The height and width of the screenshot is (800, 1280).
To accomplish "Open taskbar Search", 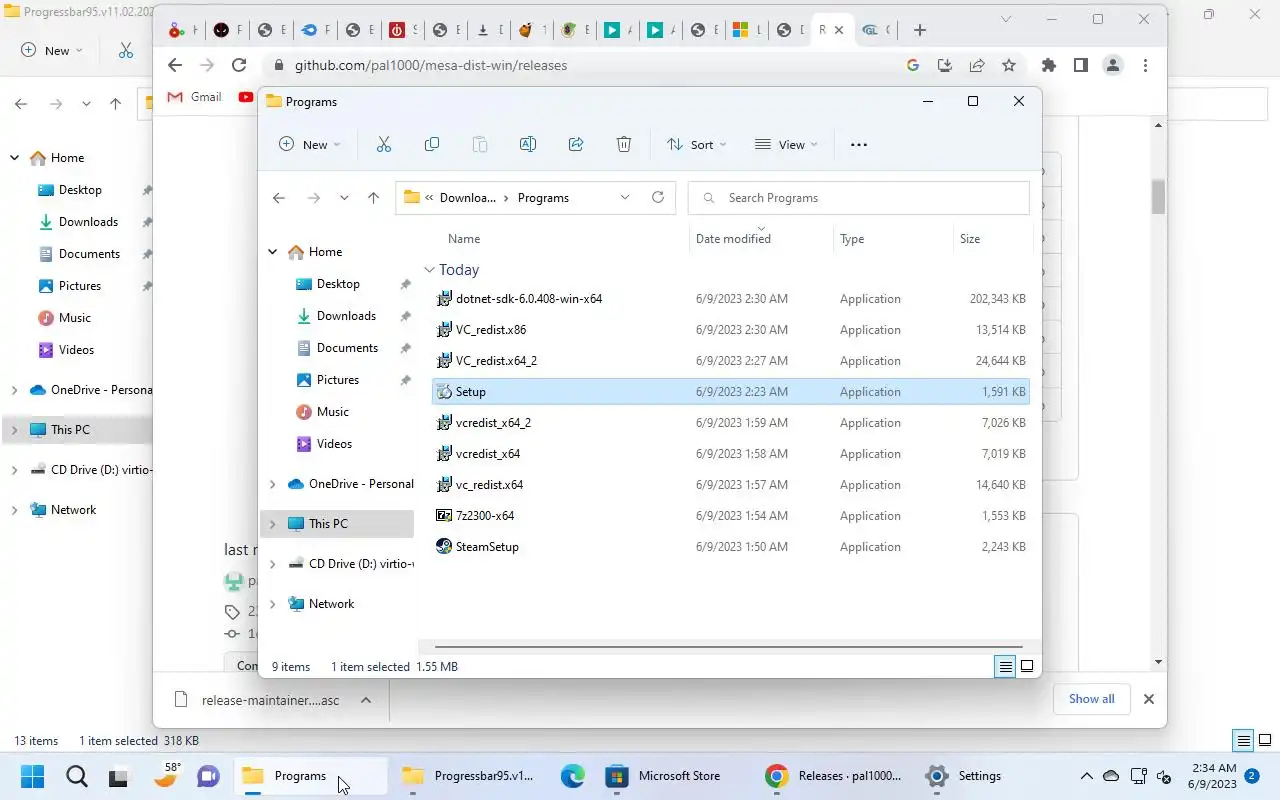I will point(76,776).
